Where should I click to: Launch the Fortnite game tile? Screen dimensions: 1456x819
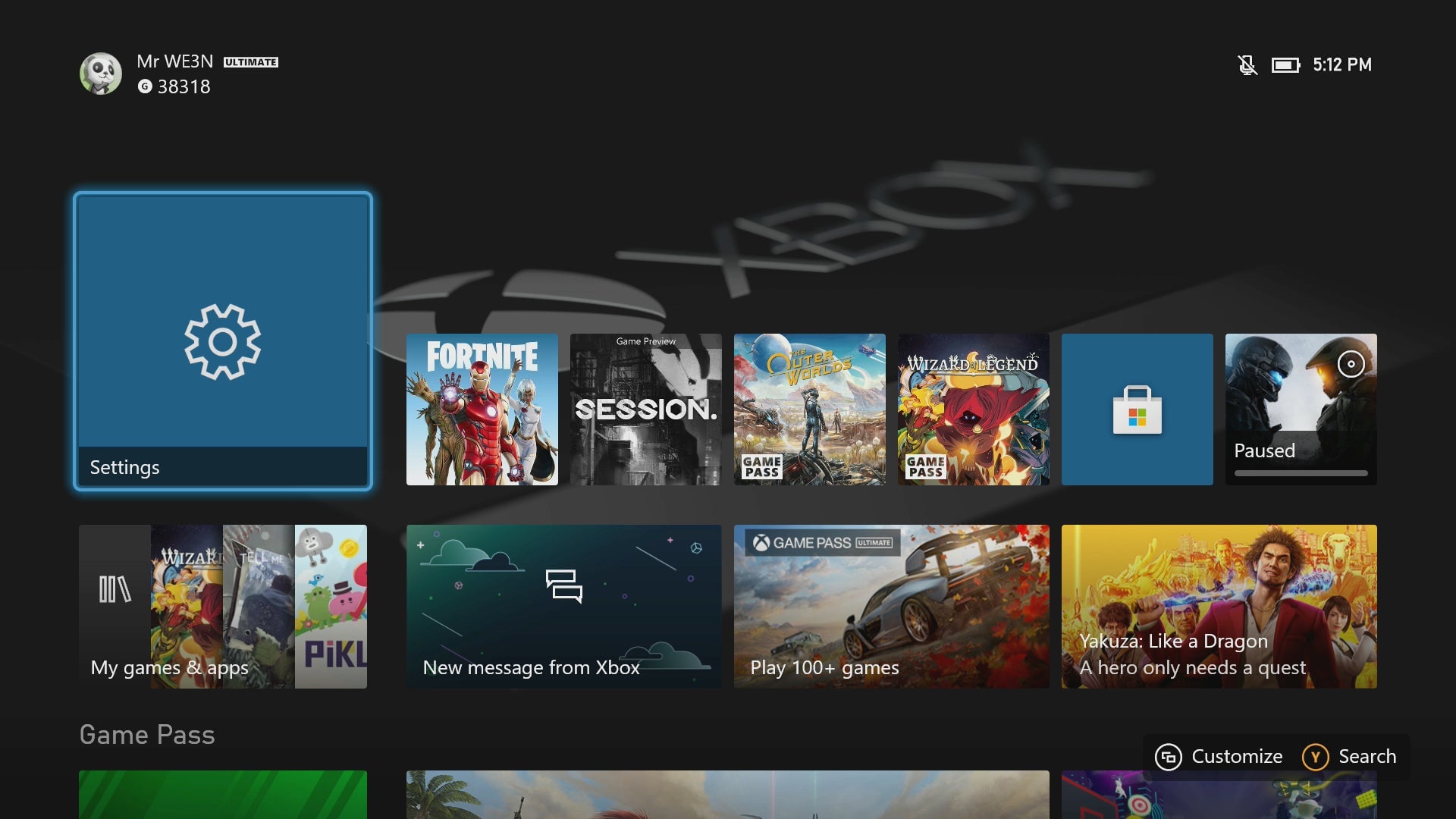pos(482,409)
